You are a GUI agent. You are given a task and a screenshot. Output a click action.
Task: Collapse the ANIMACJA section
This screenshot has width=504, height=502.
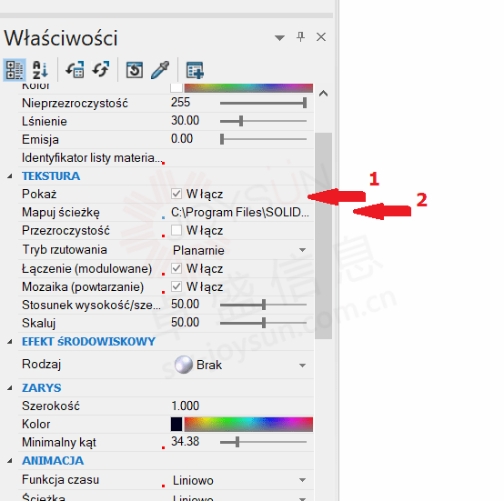point(10,461)
